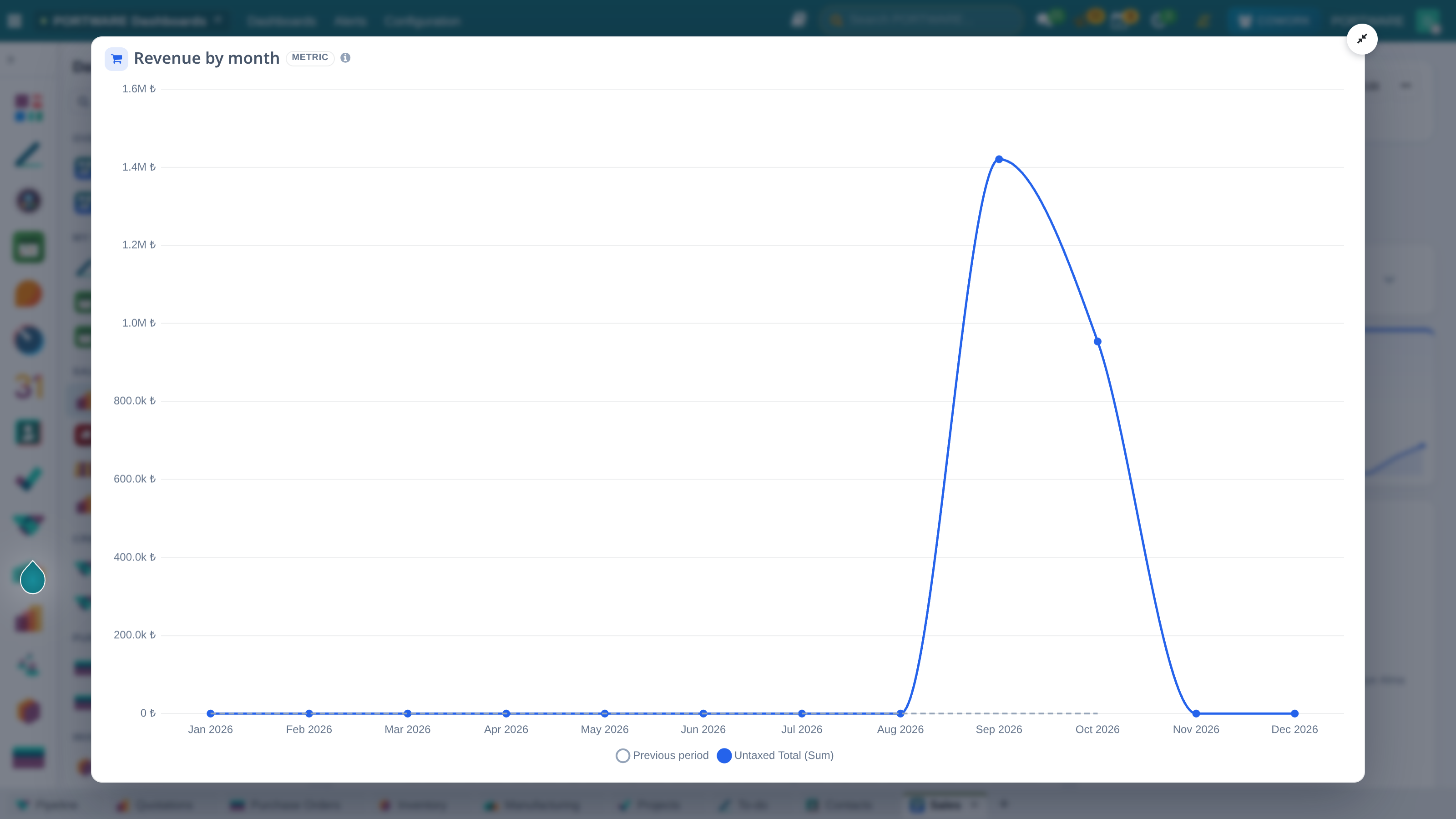
Task: Click the 'Dec 2026' x-axis label
Action: pos(1294,729)
